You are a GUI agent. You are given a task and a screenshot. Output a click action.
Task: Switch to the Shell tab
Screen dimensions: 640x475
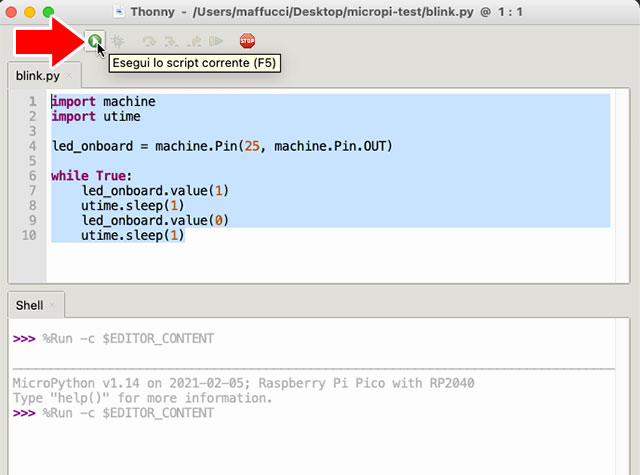29,305
